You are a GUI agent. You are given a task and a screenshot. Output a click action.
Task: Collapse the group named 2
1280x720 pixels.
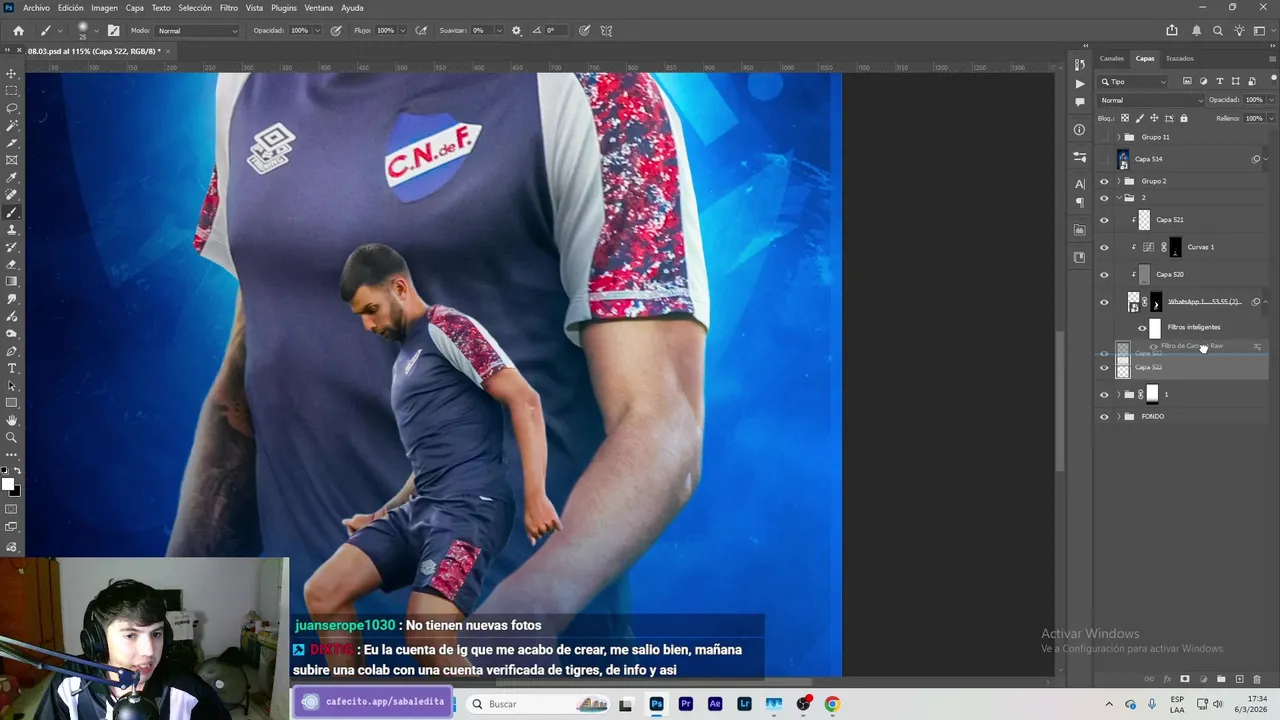pos(1118,198)
